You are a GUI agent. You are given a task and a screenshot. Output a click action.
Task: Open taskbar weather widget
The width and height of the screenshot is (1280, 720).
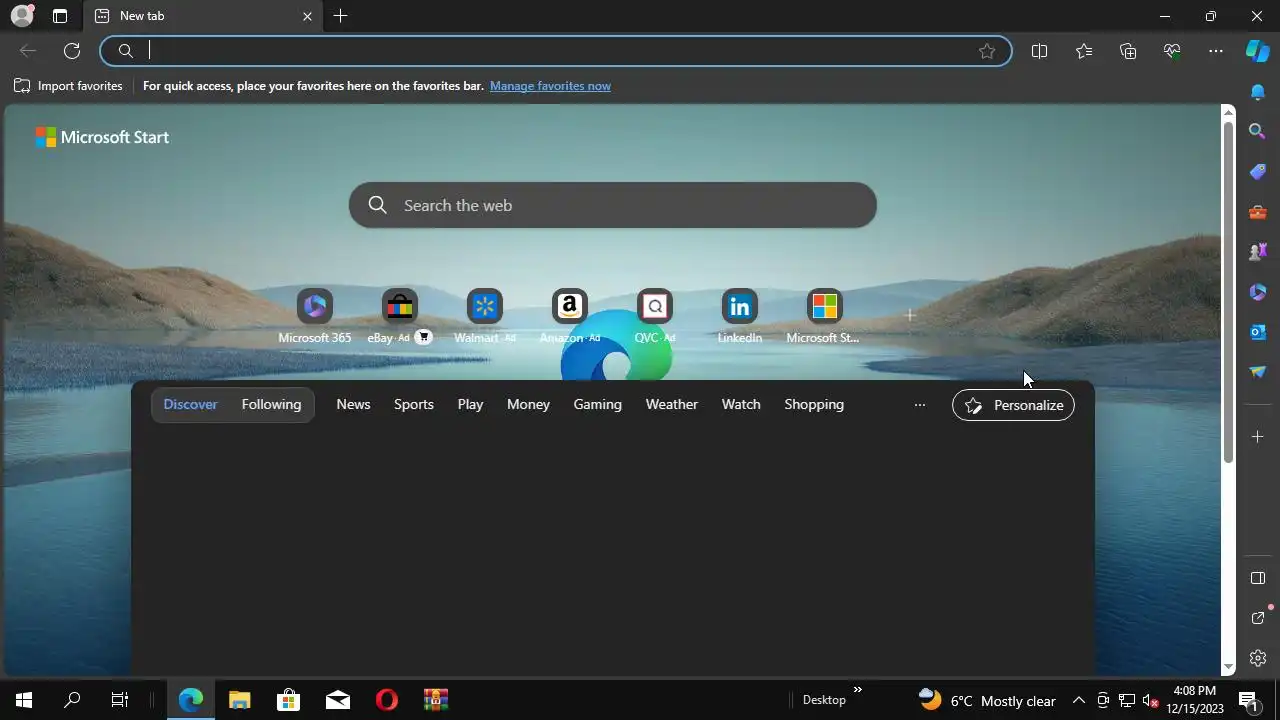coord(987,700)
